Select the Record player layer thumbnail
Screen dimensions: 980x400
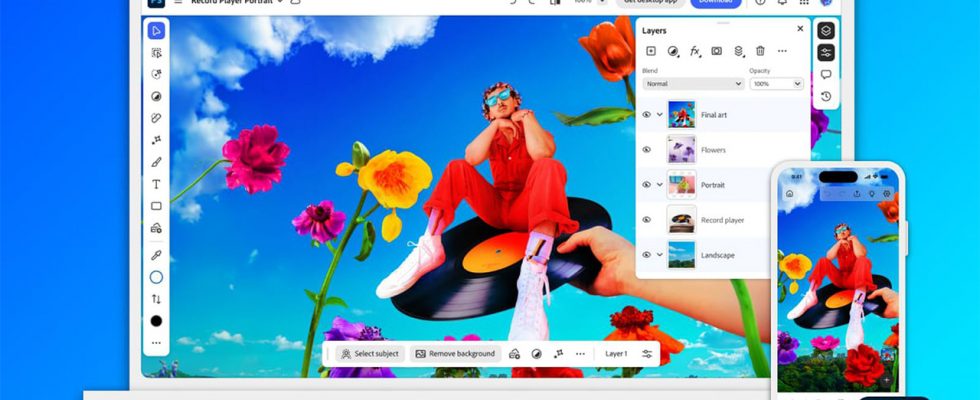point(681,219)
